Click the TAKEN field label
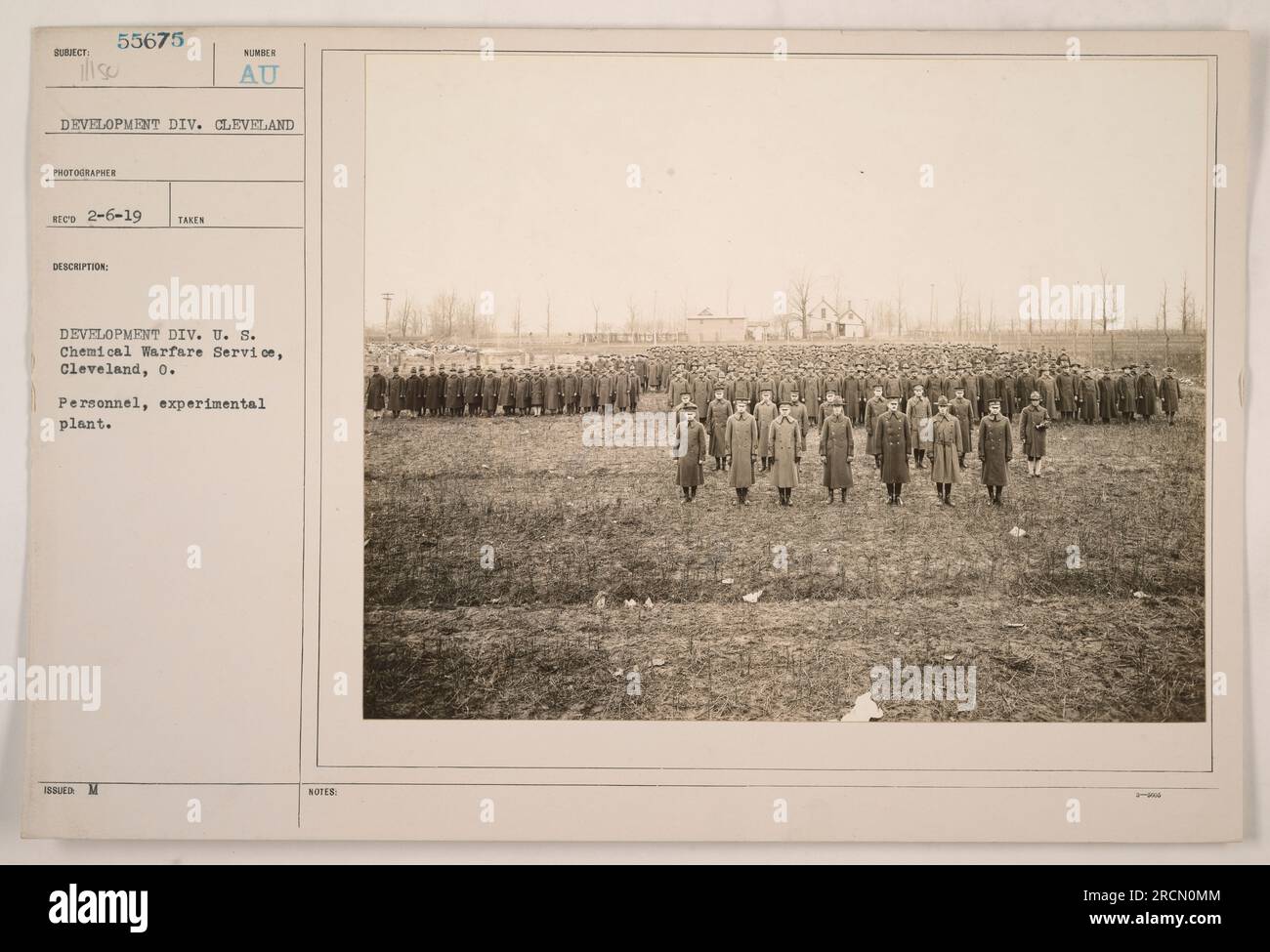This screenshot has height=952, width=1270. (191, 221)
